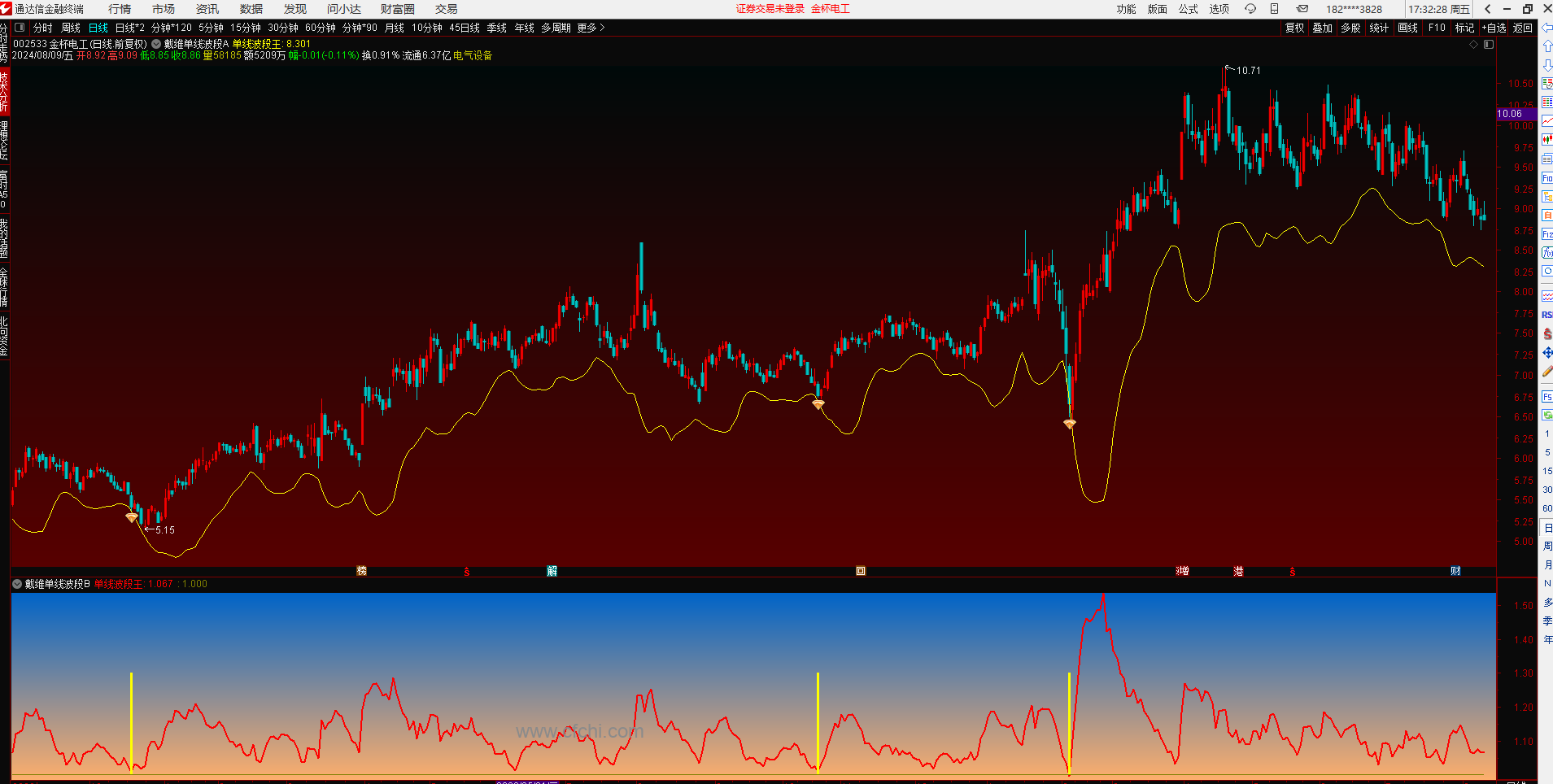
Task: Select the 日线 daily chart tab
Action: pos(98,28)
